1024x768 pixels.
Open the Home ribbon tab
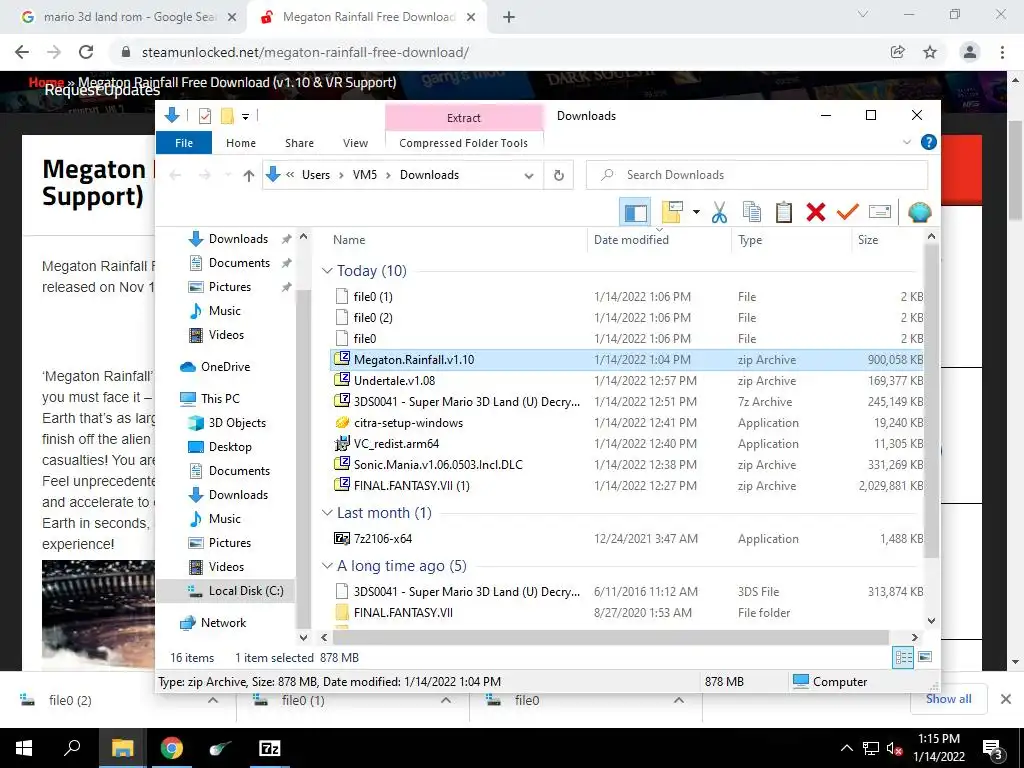coord(241,143)
